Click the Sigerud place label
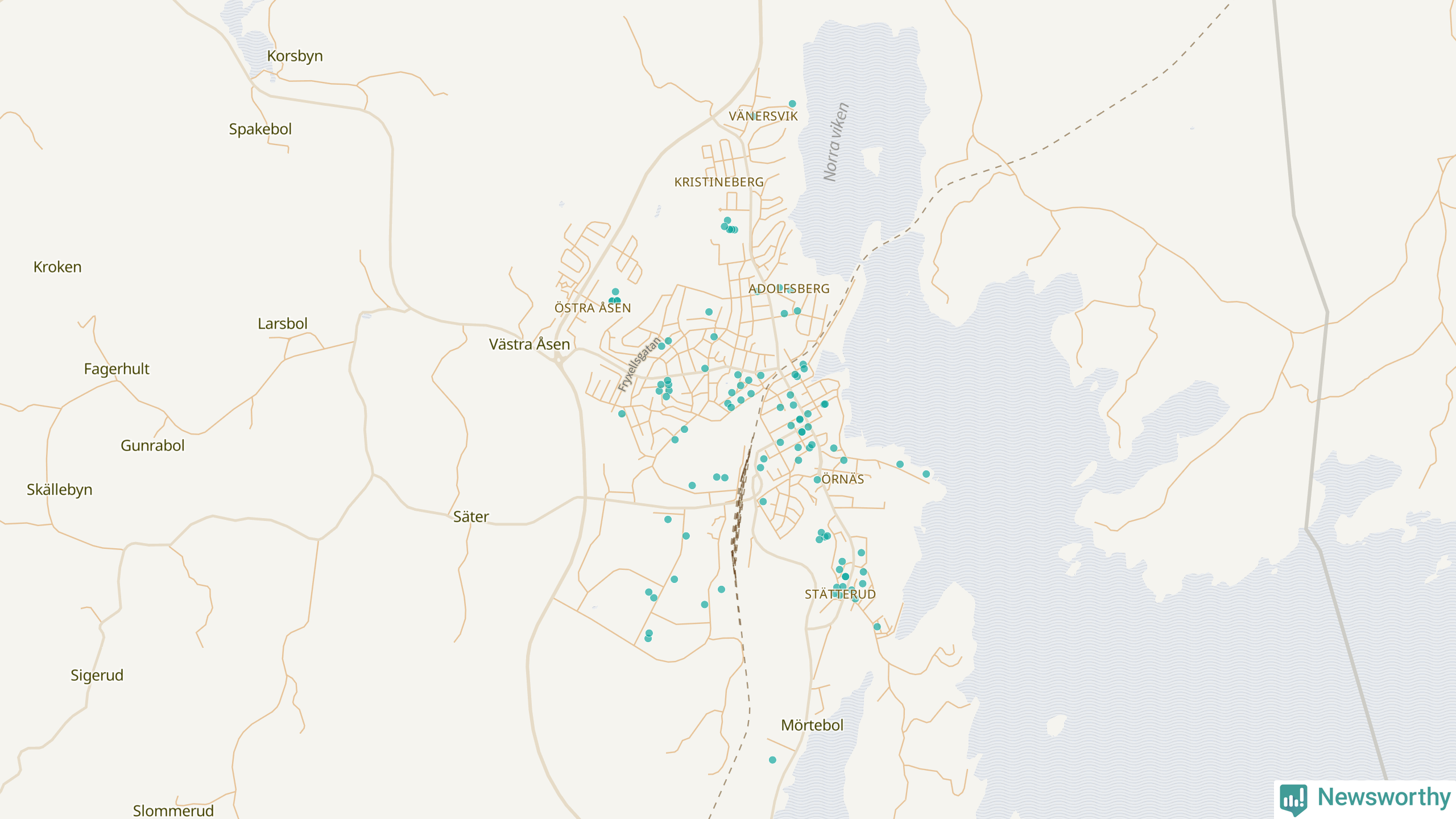This screenshot has height=819, width=1456. point(97,675)
